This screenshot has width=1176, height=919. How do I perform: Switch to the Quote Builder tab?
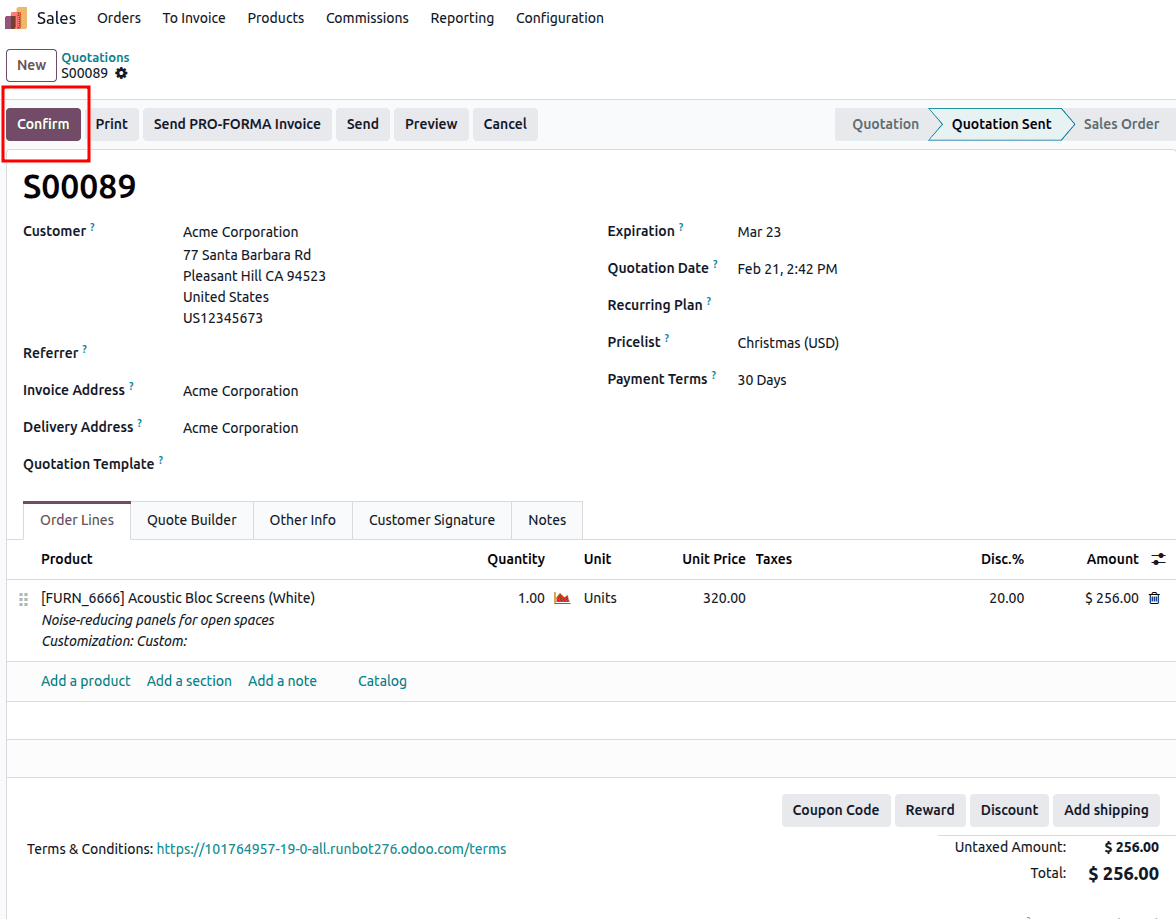point(191,520)
